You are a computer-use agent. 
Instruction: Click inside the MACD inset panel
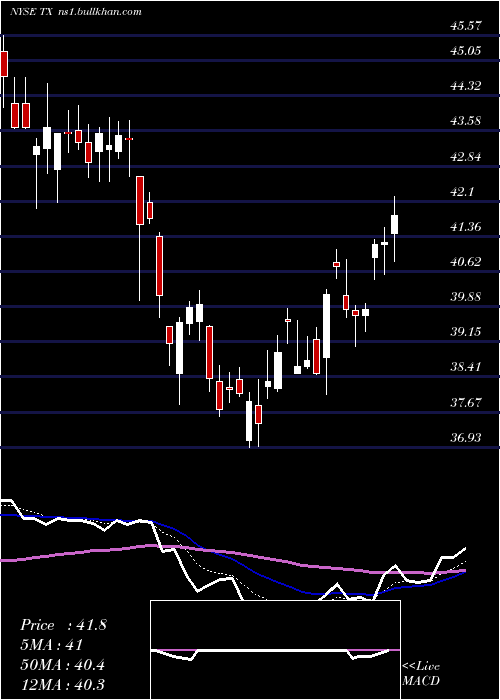pos(275,650)
